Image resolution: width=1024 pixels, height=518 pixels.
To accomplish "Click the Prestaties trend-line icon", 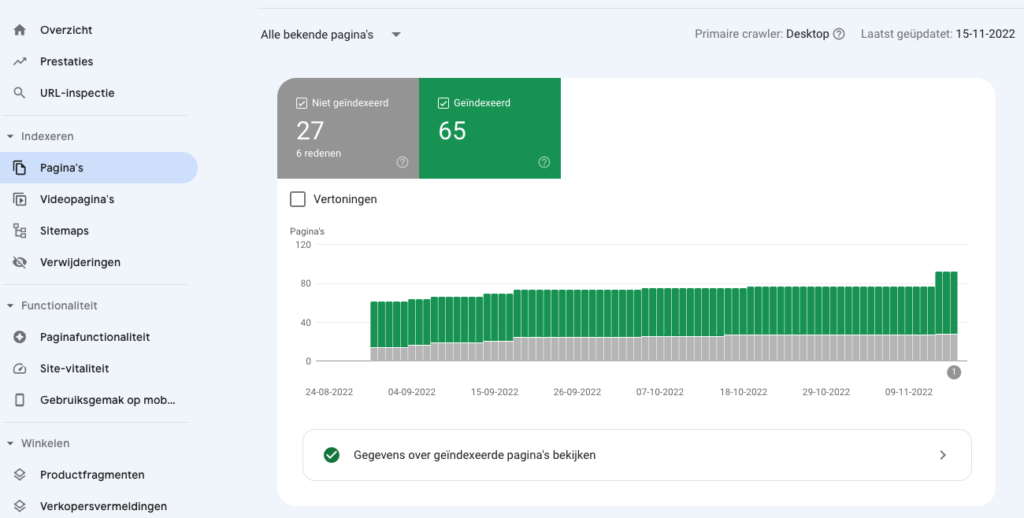I will click(19, 62).
